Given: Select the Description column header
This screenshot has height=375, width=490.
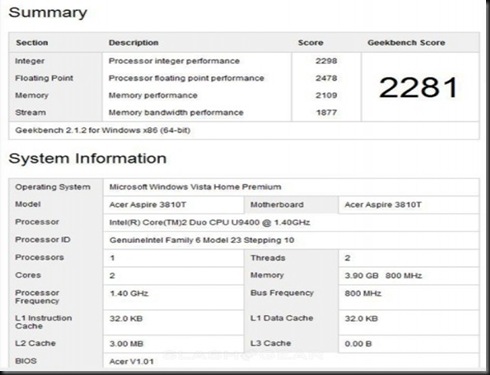Looking at the screenshot, I should point(133,43).
